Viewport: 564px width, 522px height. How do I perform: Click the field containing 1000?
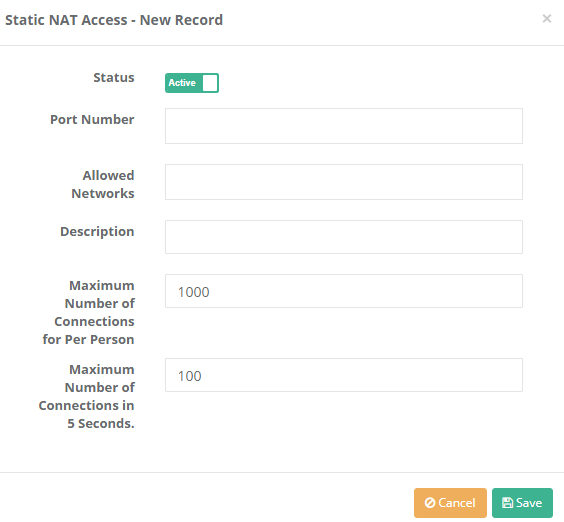(344, 291)
